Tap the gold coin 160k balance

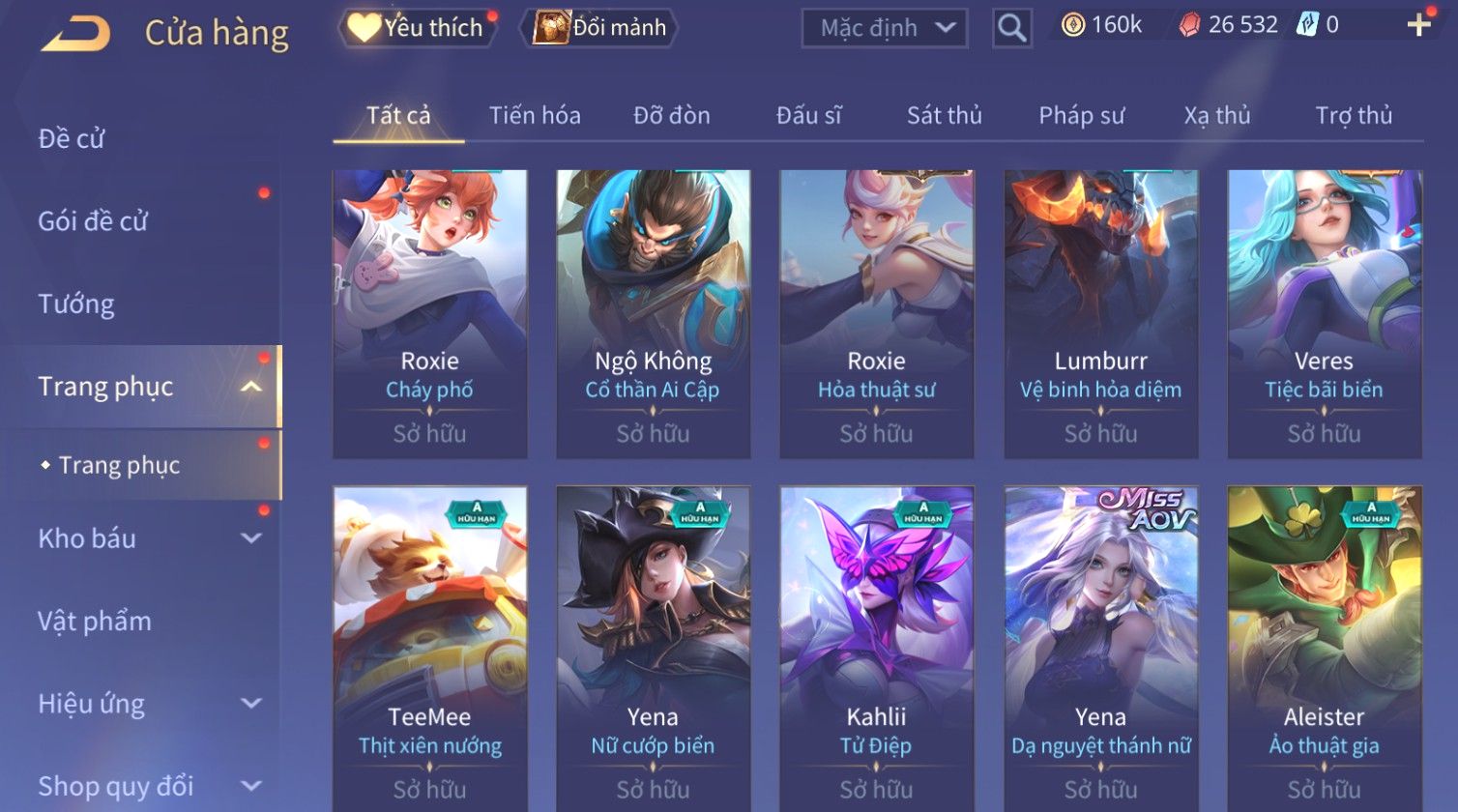[x=1102, y=25]
